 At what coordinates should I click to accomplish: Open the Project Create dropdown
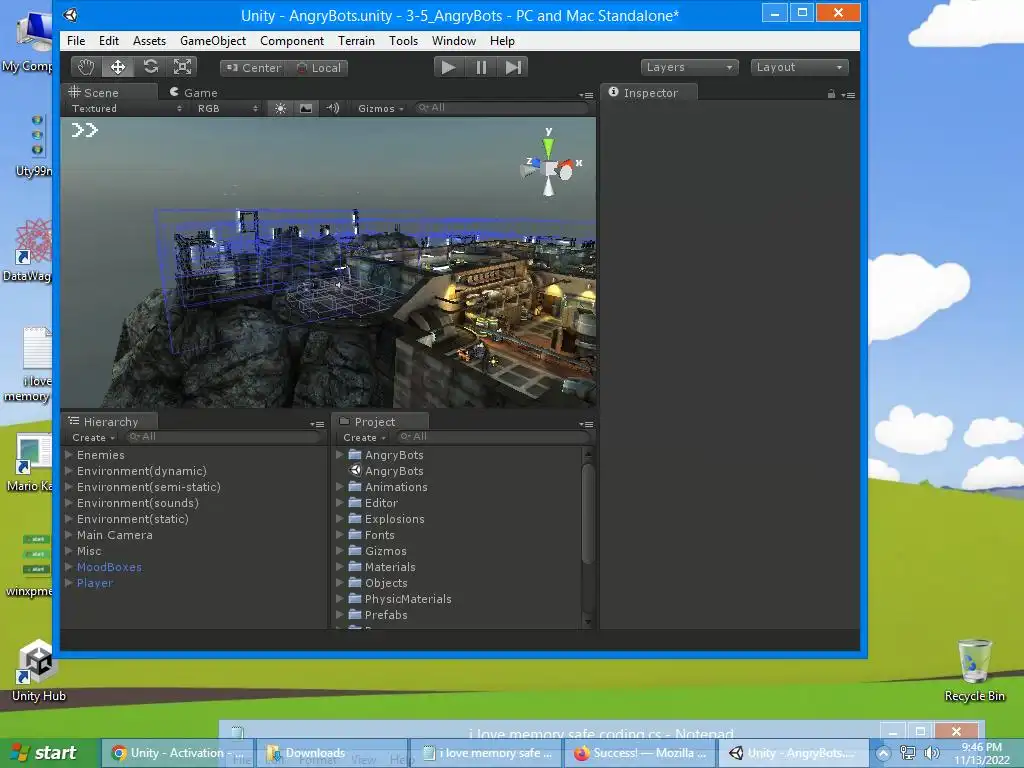coord(364,438)
